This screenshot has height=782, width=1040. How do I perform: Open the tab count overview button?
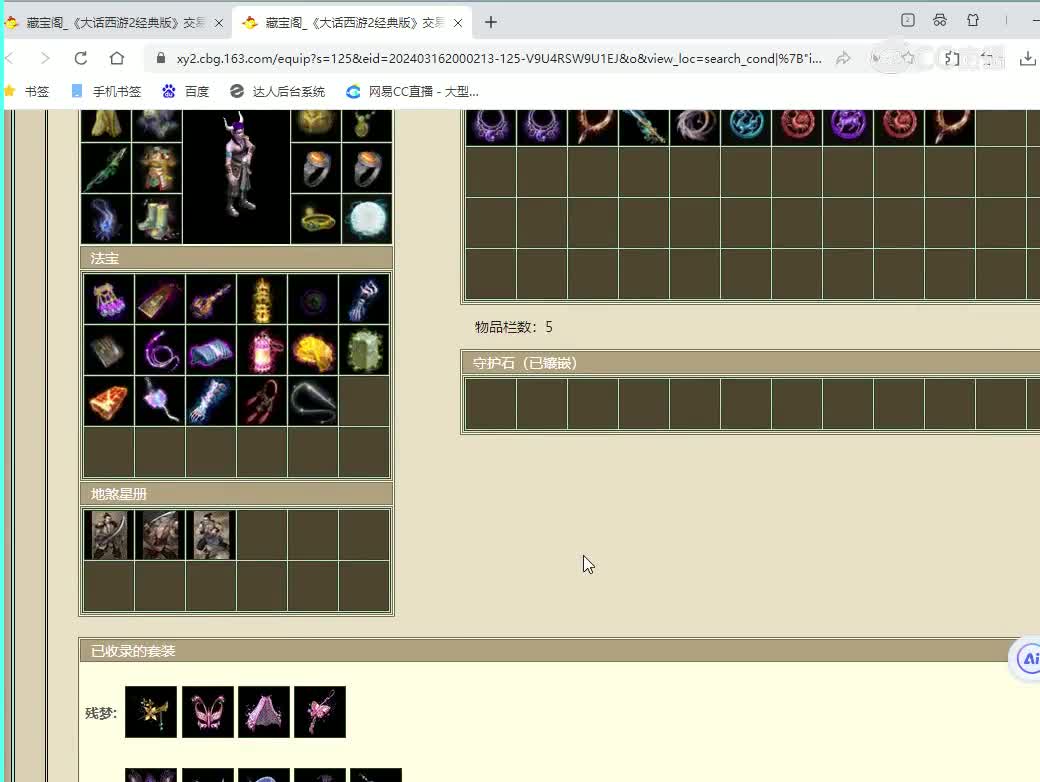click(908, 20)
